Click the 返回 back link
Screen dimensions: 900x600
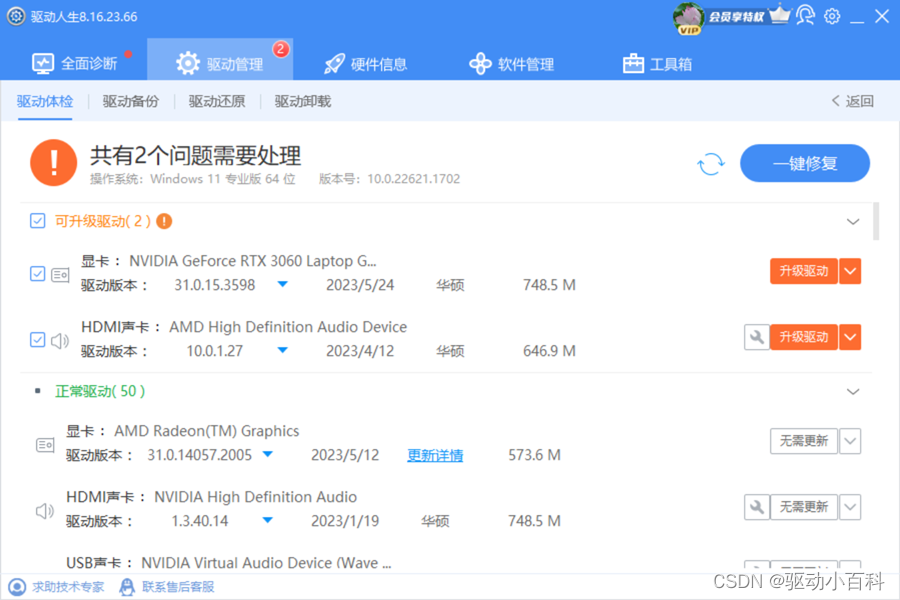[x=852, y=102]
